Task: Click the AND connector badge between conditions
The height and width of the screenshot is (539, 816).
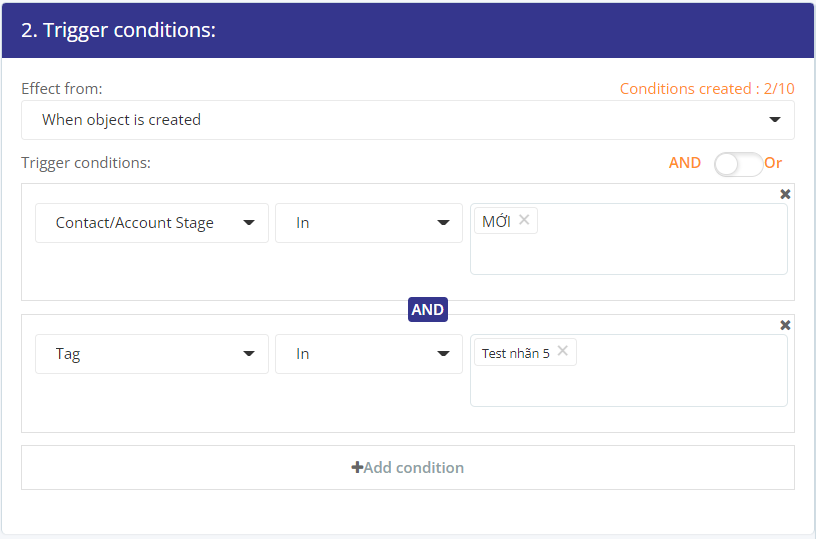Action: (x=428, y=310)
